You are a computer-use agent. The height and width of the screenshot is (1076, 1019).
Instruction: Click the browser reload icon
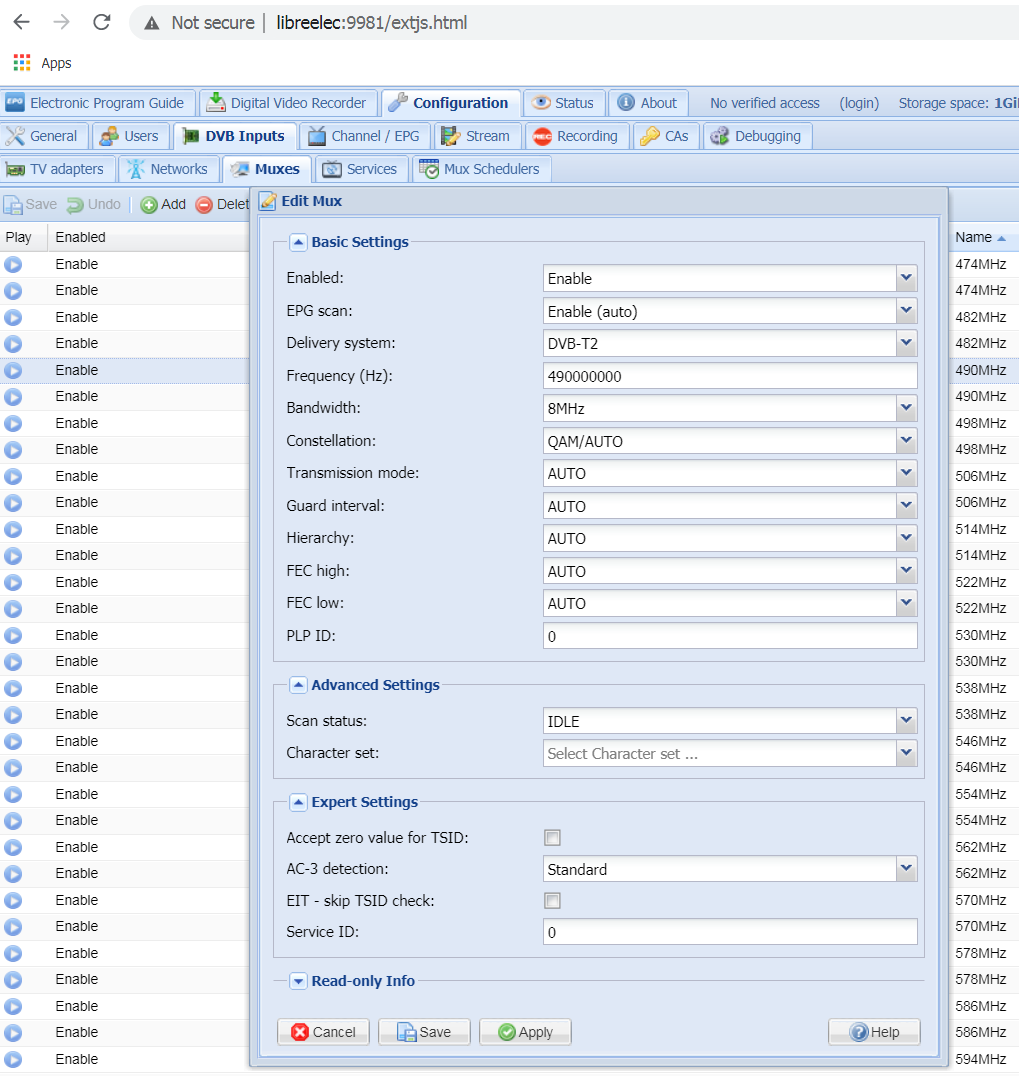coord(101,22)
